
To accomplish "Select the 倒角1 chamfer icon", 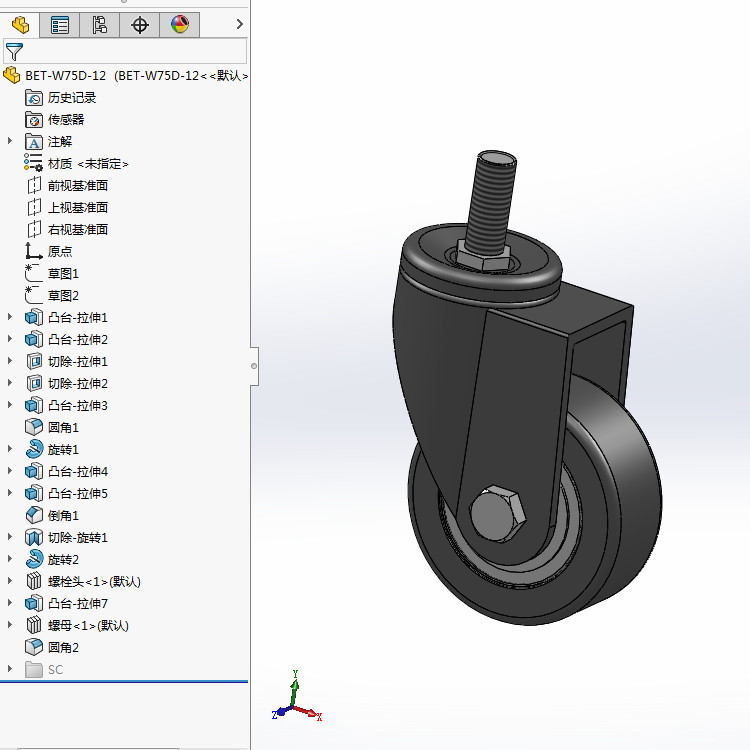I will [33, 515].
